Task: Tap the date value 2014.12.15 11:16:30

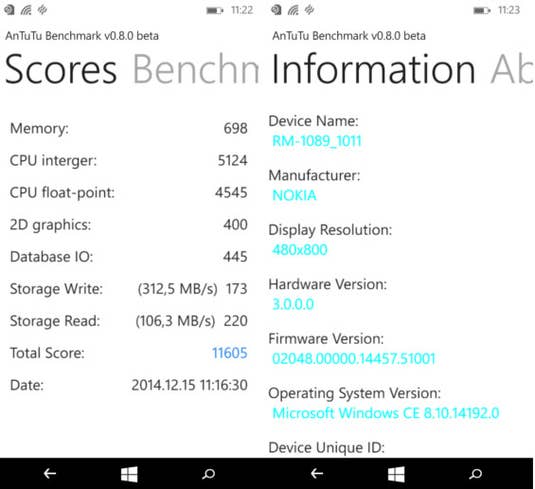Action: [190, 385]
